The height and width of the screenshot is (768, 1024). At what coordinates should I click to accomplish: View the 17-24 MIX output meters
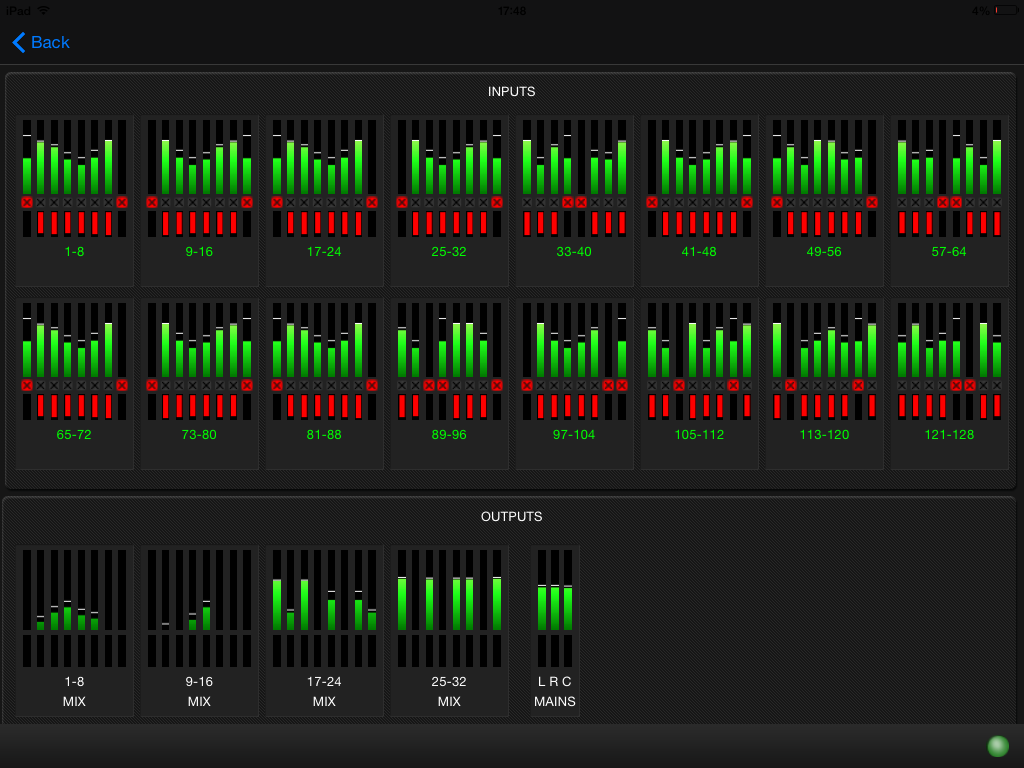pos(324,630)
